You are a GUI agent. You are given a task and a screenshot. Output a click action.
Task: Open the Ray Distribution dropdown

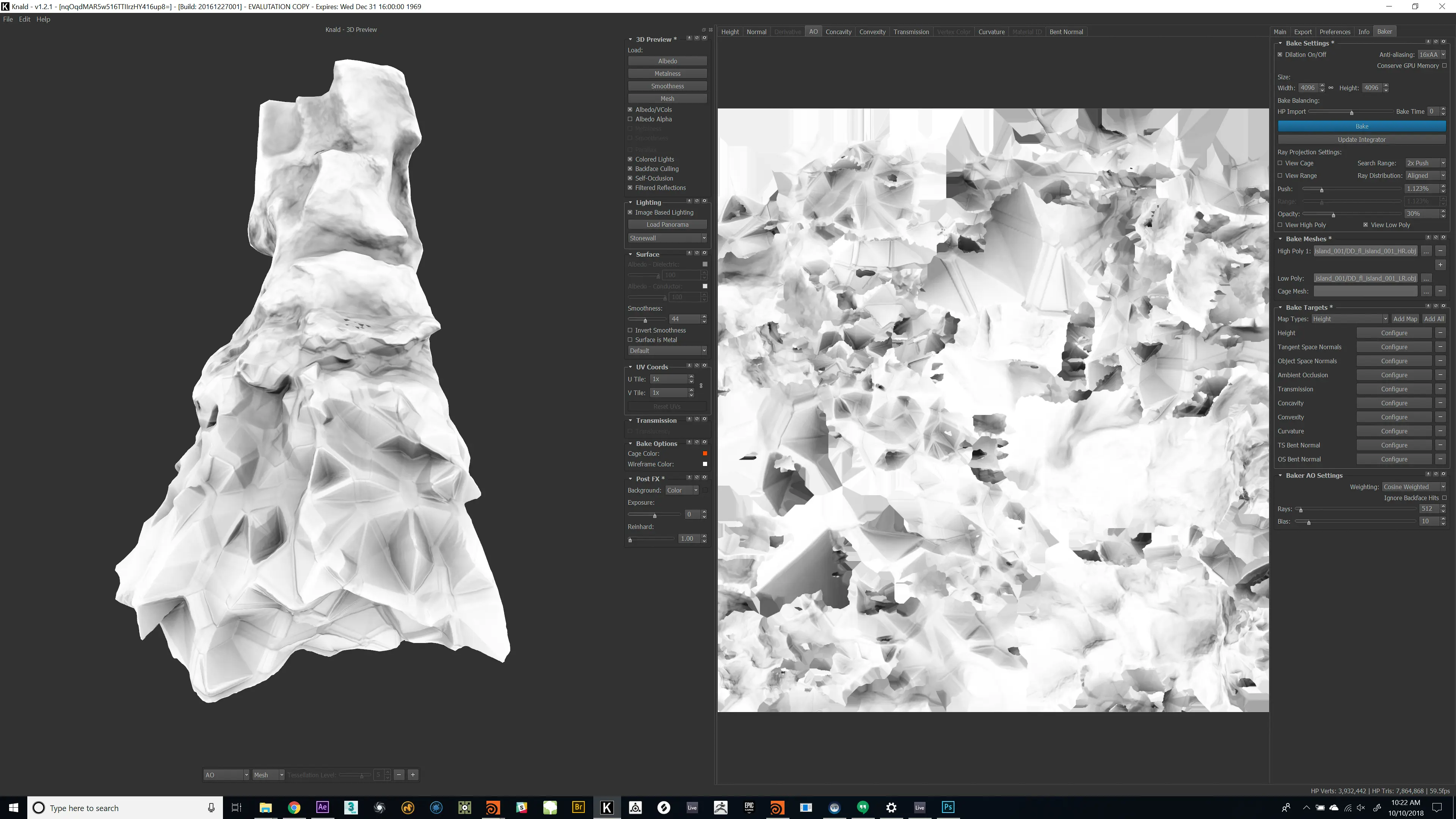point(1426,176)
